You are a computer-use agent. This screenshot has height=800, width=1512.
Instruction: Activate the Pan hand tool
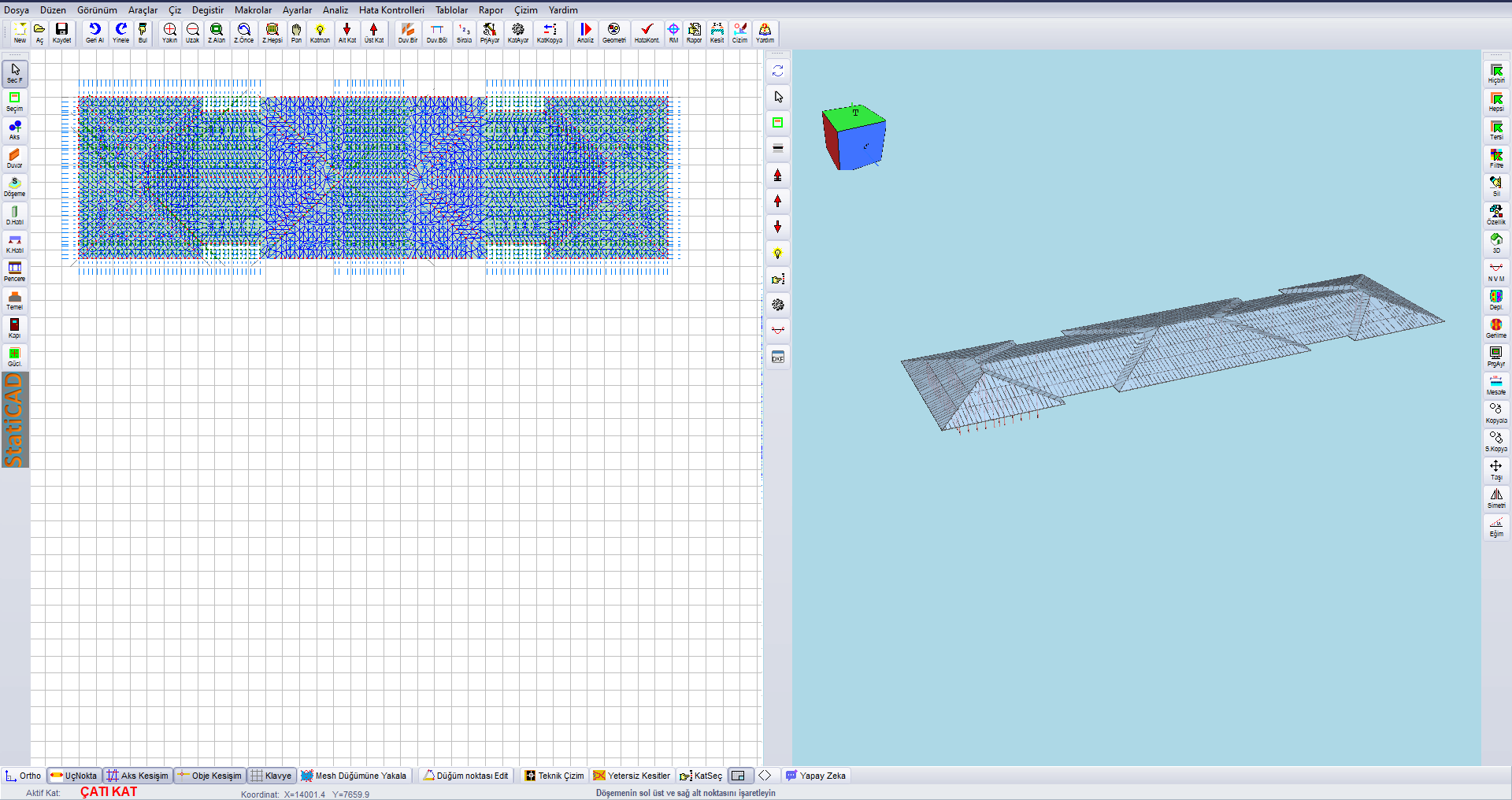coord(296,33)
